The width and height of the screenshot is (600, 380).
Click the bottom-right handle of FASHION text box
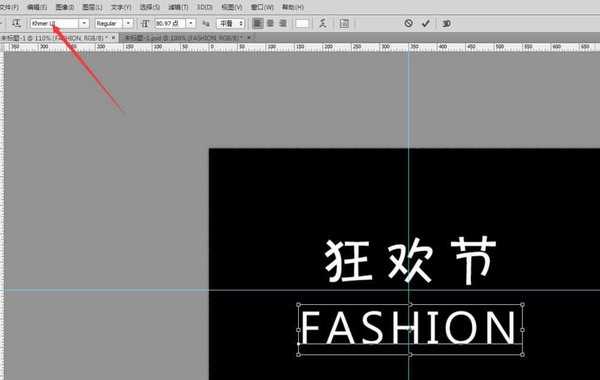(x=522, y=355)
